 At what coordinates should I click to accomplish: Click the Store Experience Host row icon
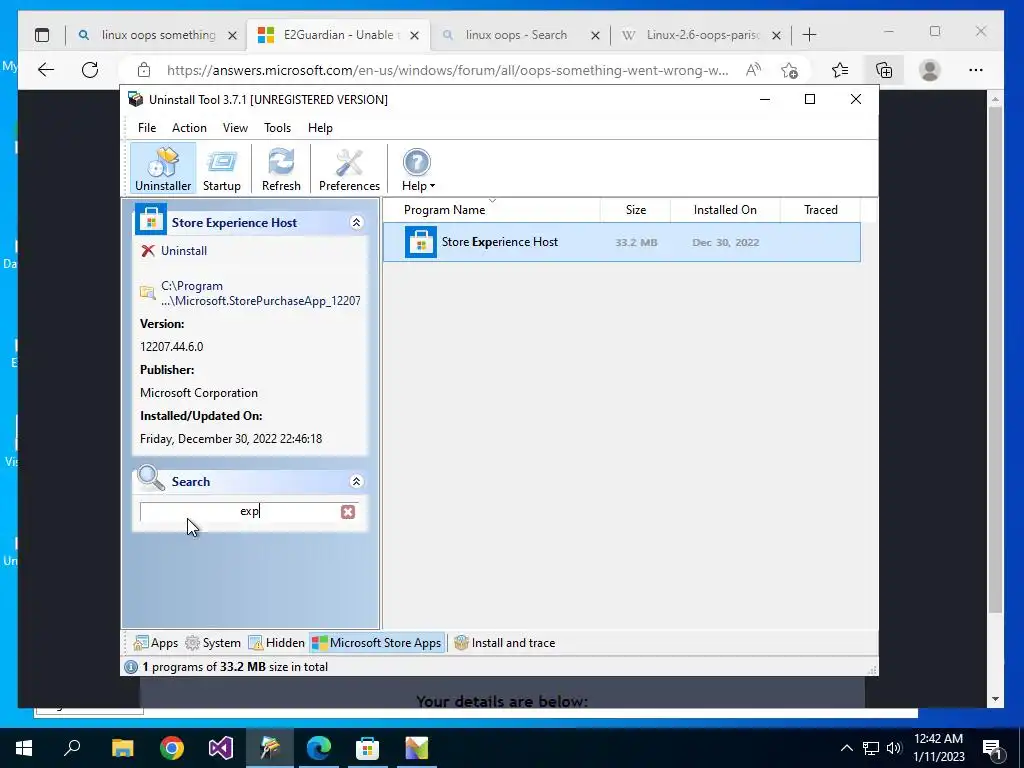(421, 242)
